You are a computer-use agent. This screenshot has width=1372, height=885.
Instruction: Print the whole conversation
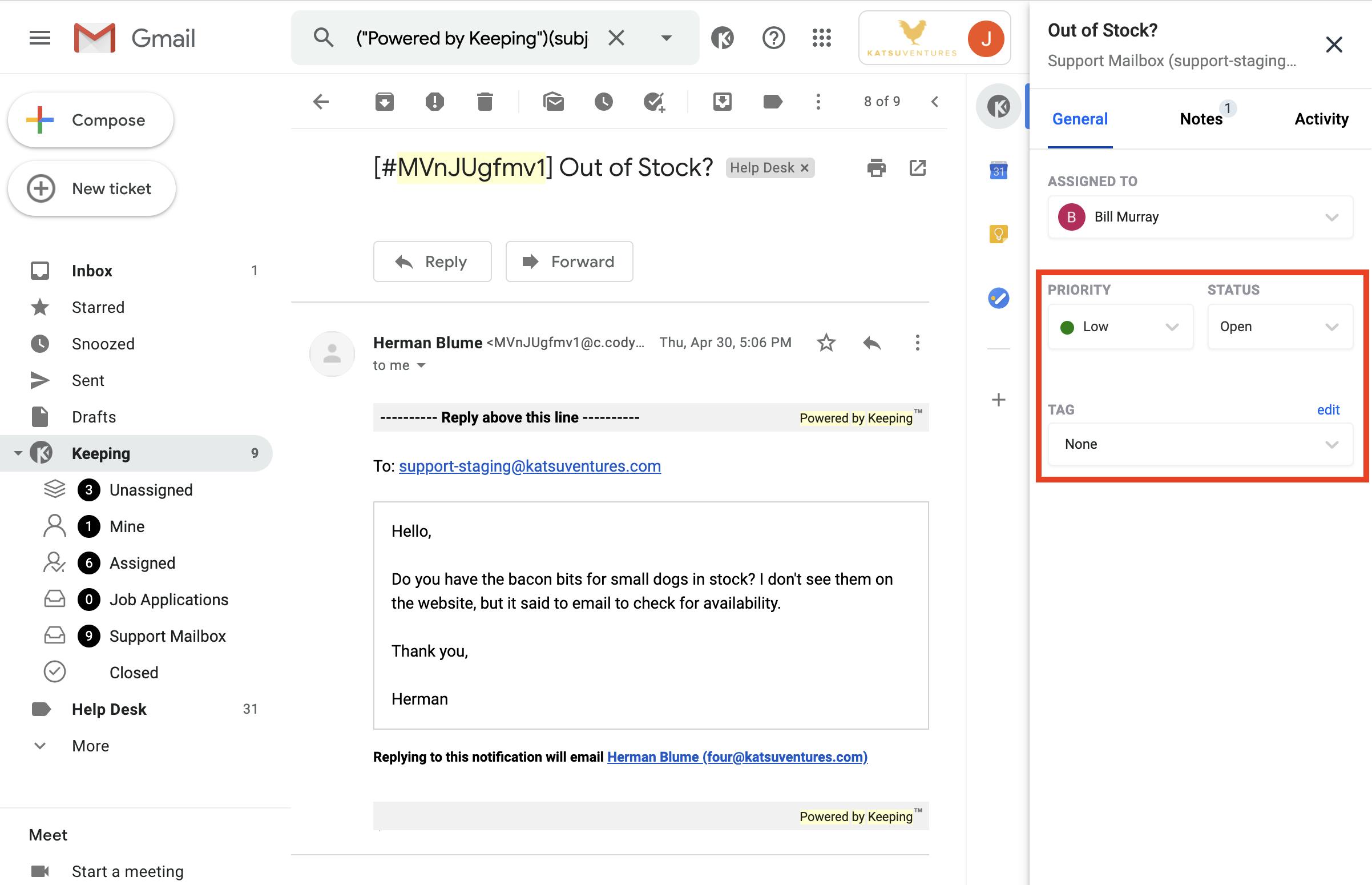[877, 168]
